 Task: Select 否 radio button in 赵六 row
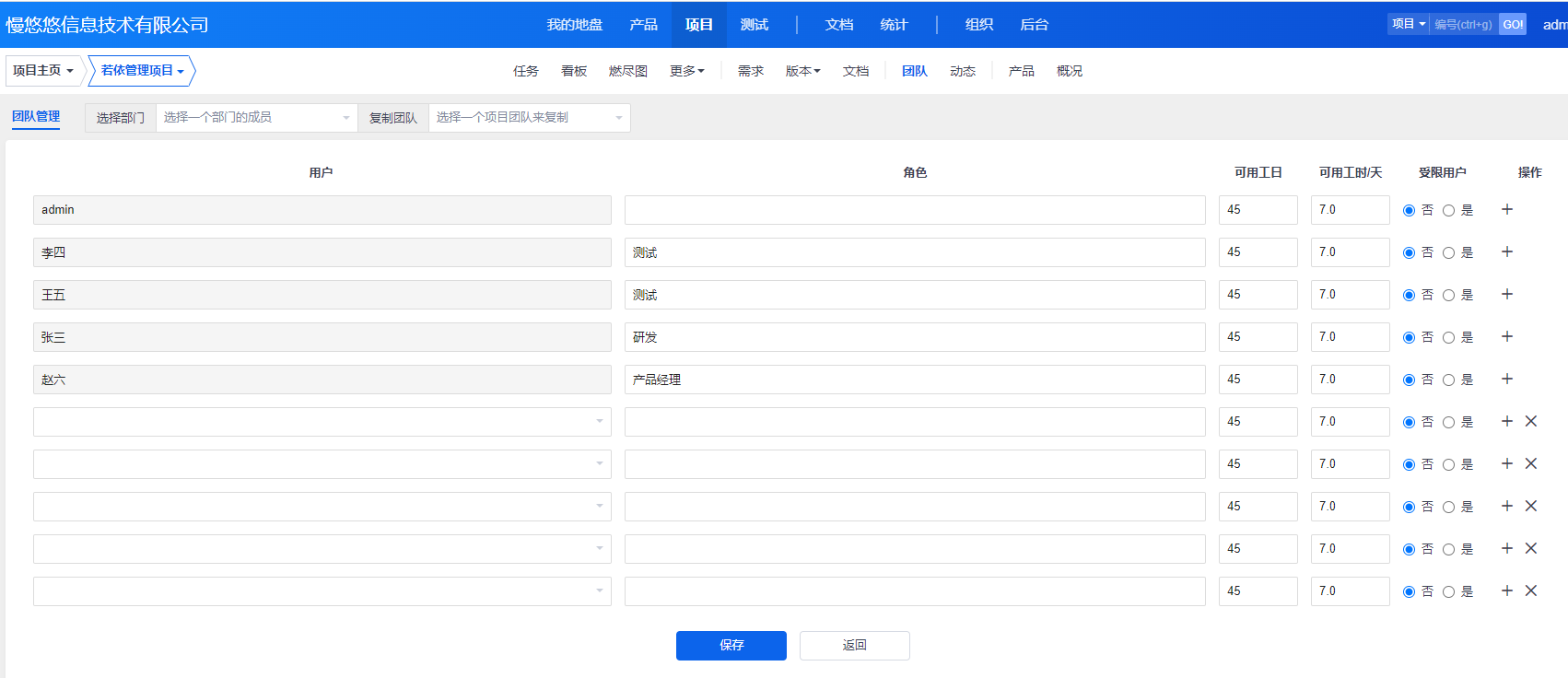pos(1409,380)
